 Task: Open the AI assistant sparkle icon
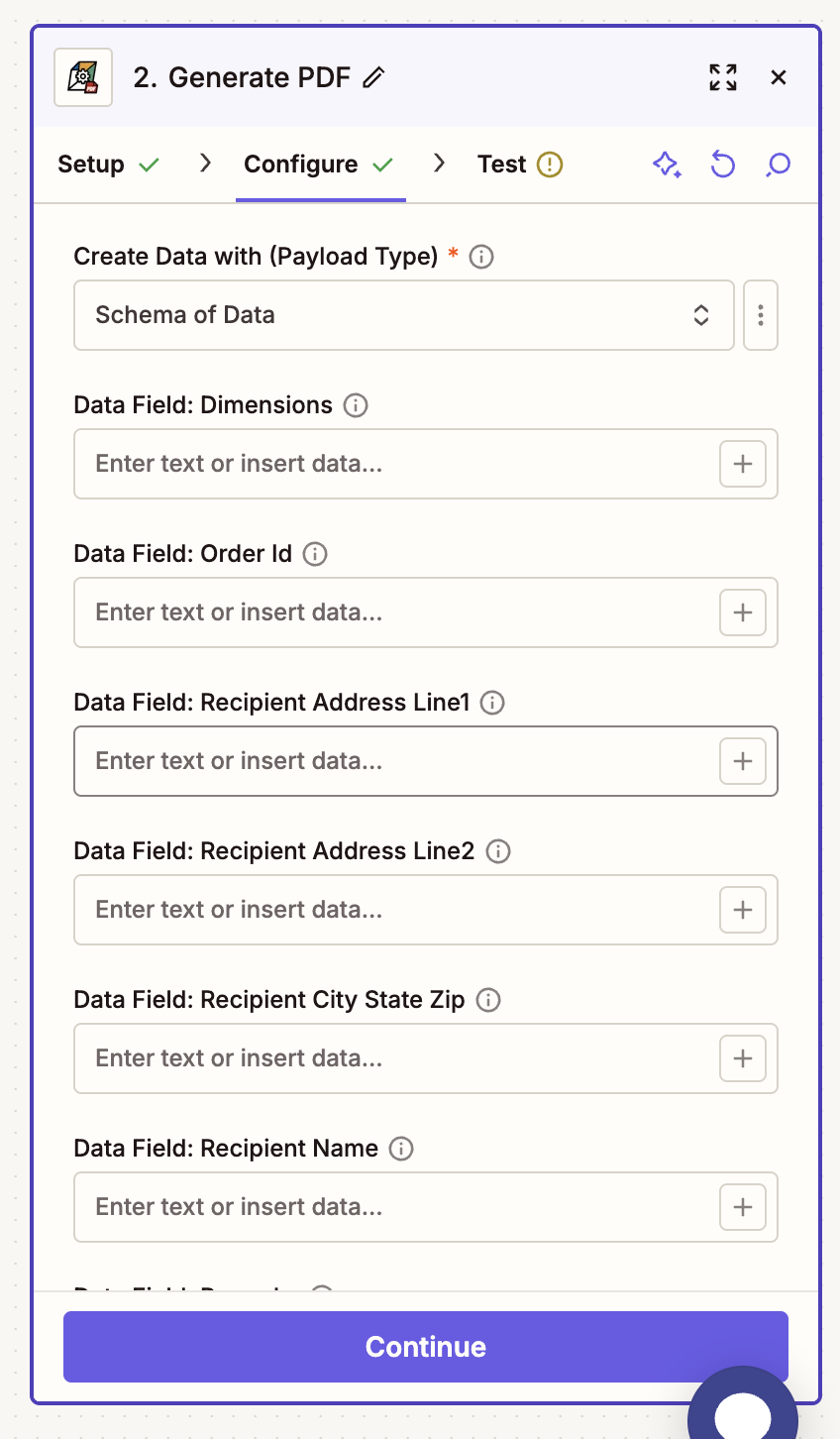[667, 165]
